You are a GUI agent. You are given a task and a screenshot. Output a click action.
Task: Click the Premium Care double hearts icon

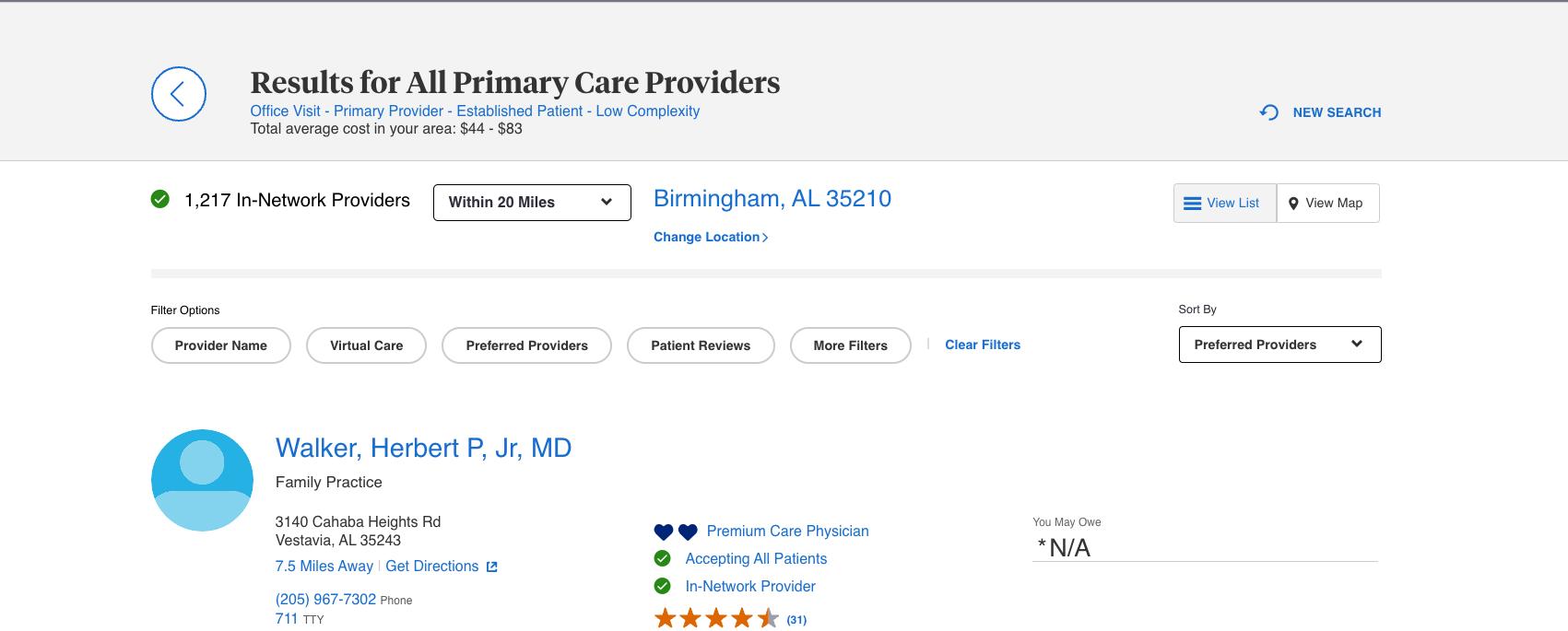[676, 532]
